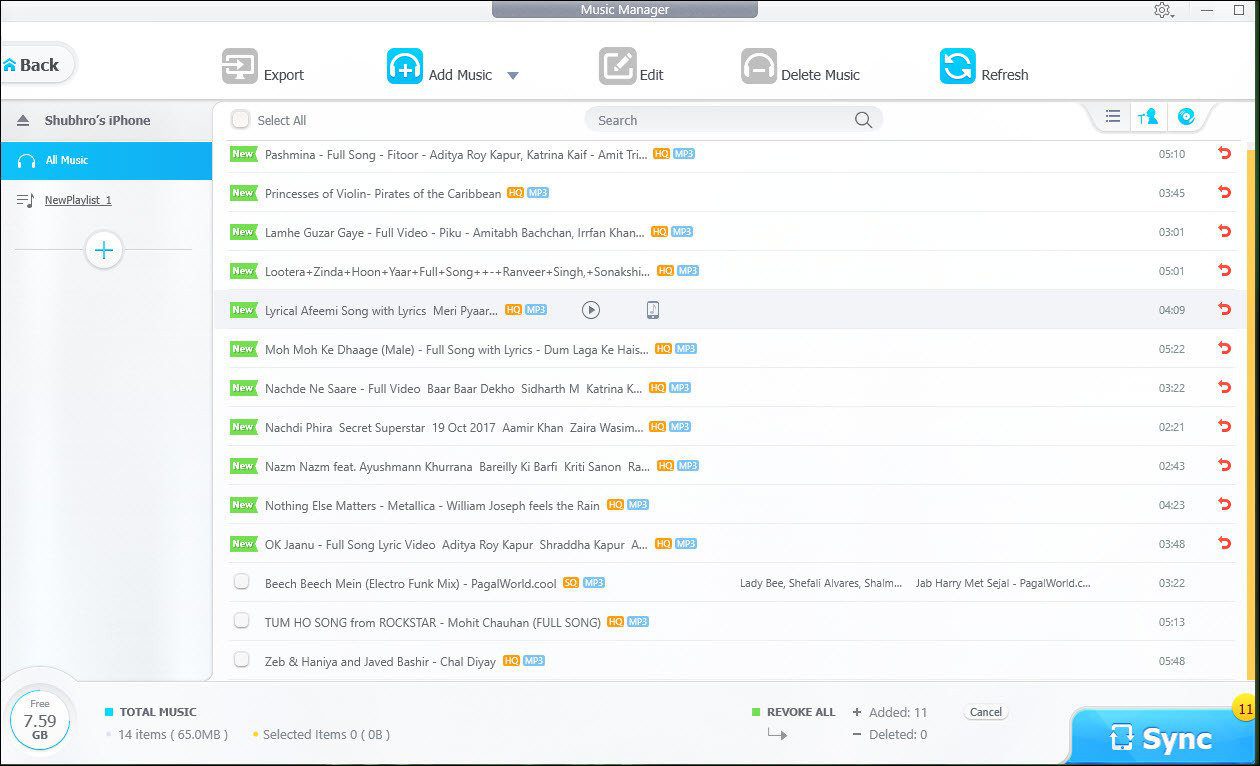Image resolution: width=1260 pixels, height=766 pixels.
Task: Click the Selected Items 0 (0B) text
Action: [x=326, y=735]
